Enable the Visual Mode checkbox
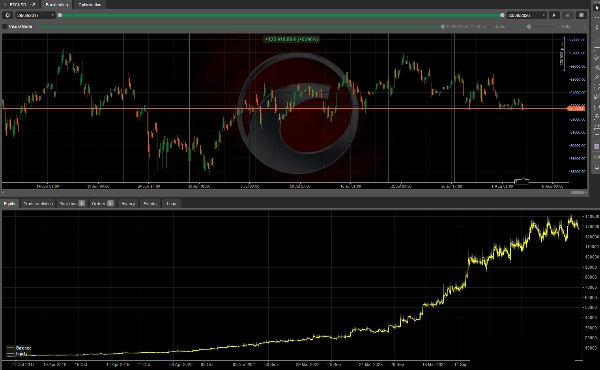Screen dimensions: 600x370 [5, 26]
